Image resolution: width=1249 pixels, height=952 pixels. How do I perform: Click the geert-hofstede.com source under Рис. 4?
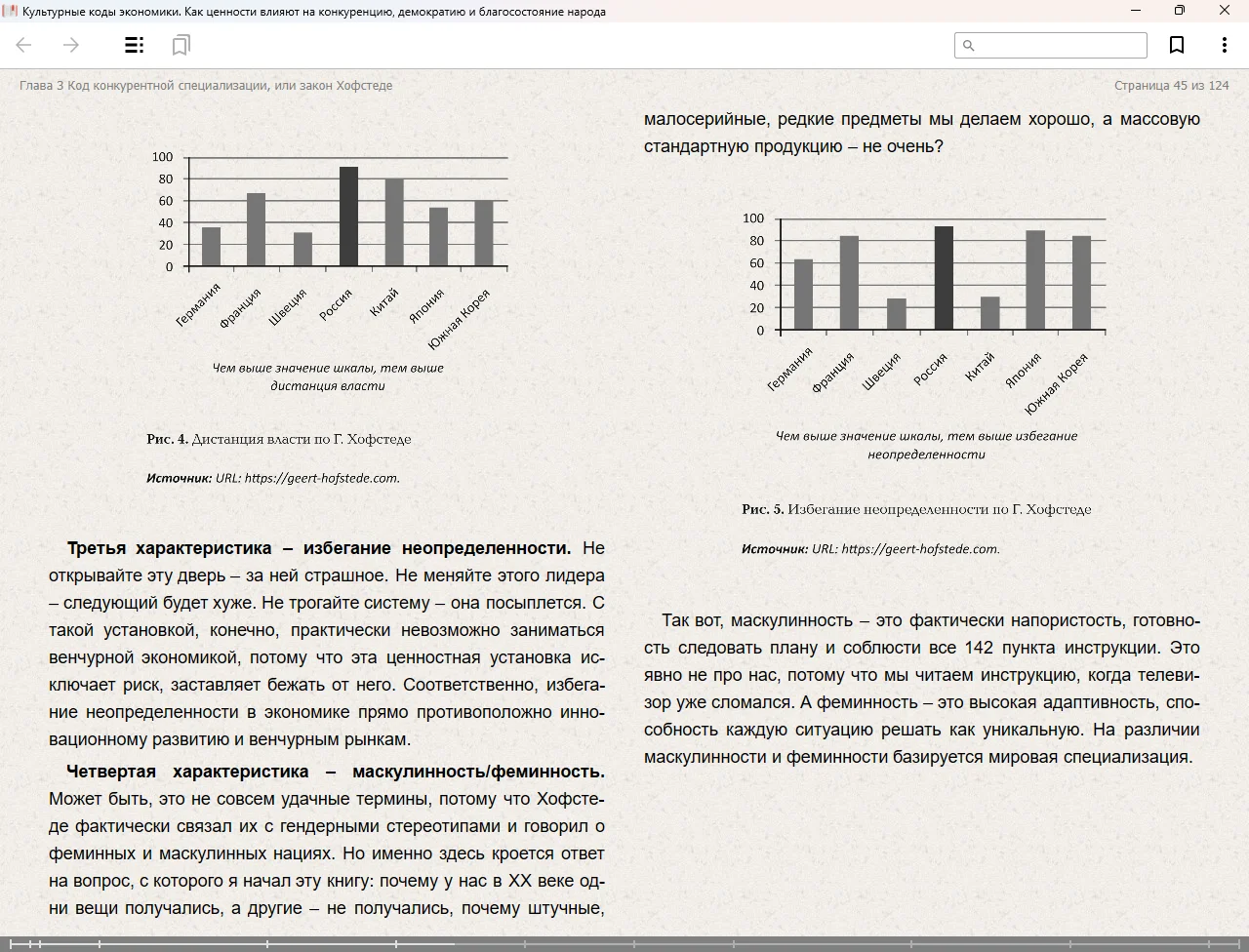pyautogui.click(x=321, y=478)
